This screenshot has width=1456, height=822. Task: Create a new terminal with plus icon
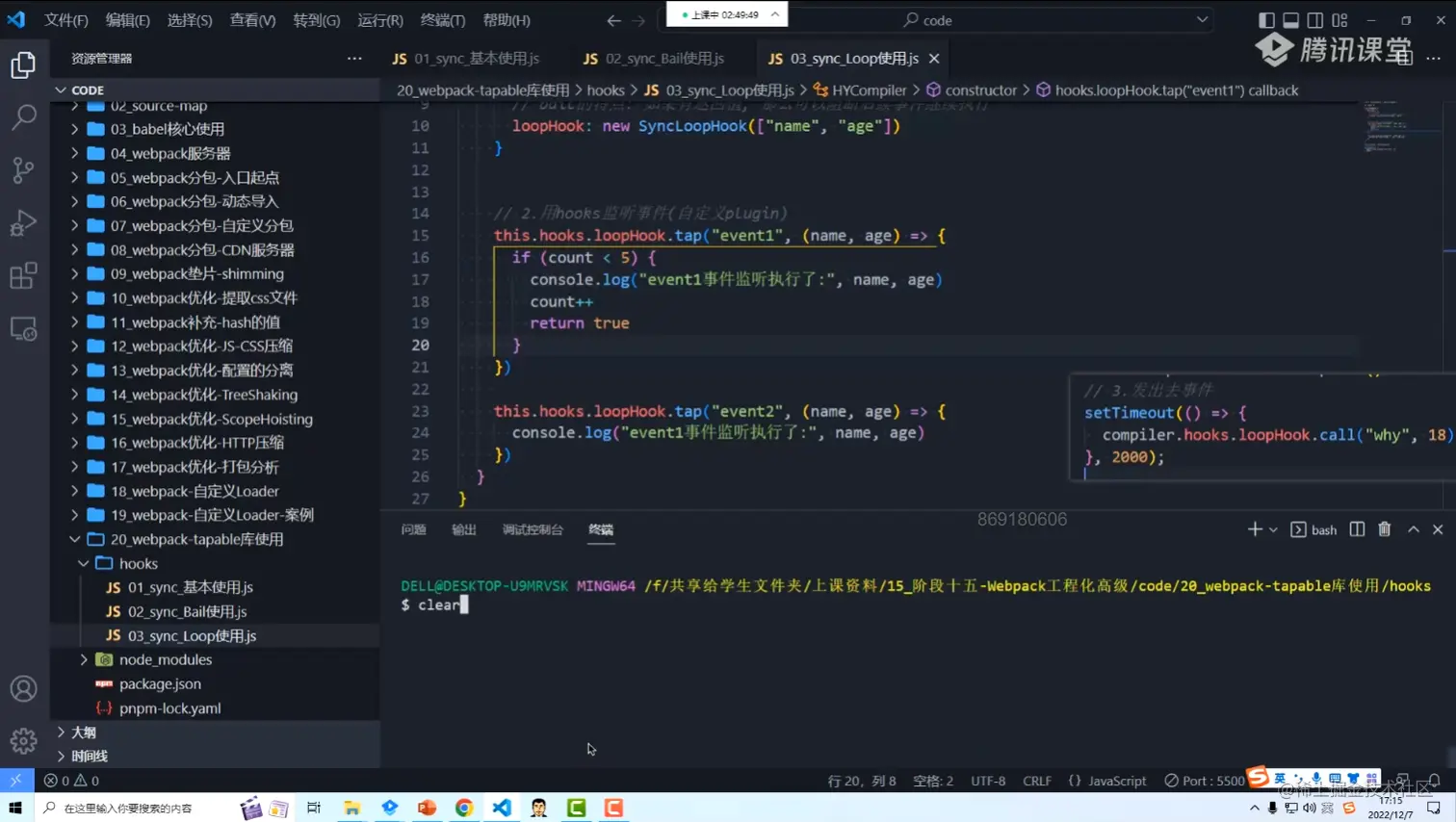coord(1254,529)
